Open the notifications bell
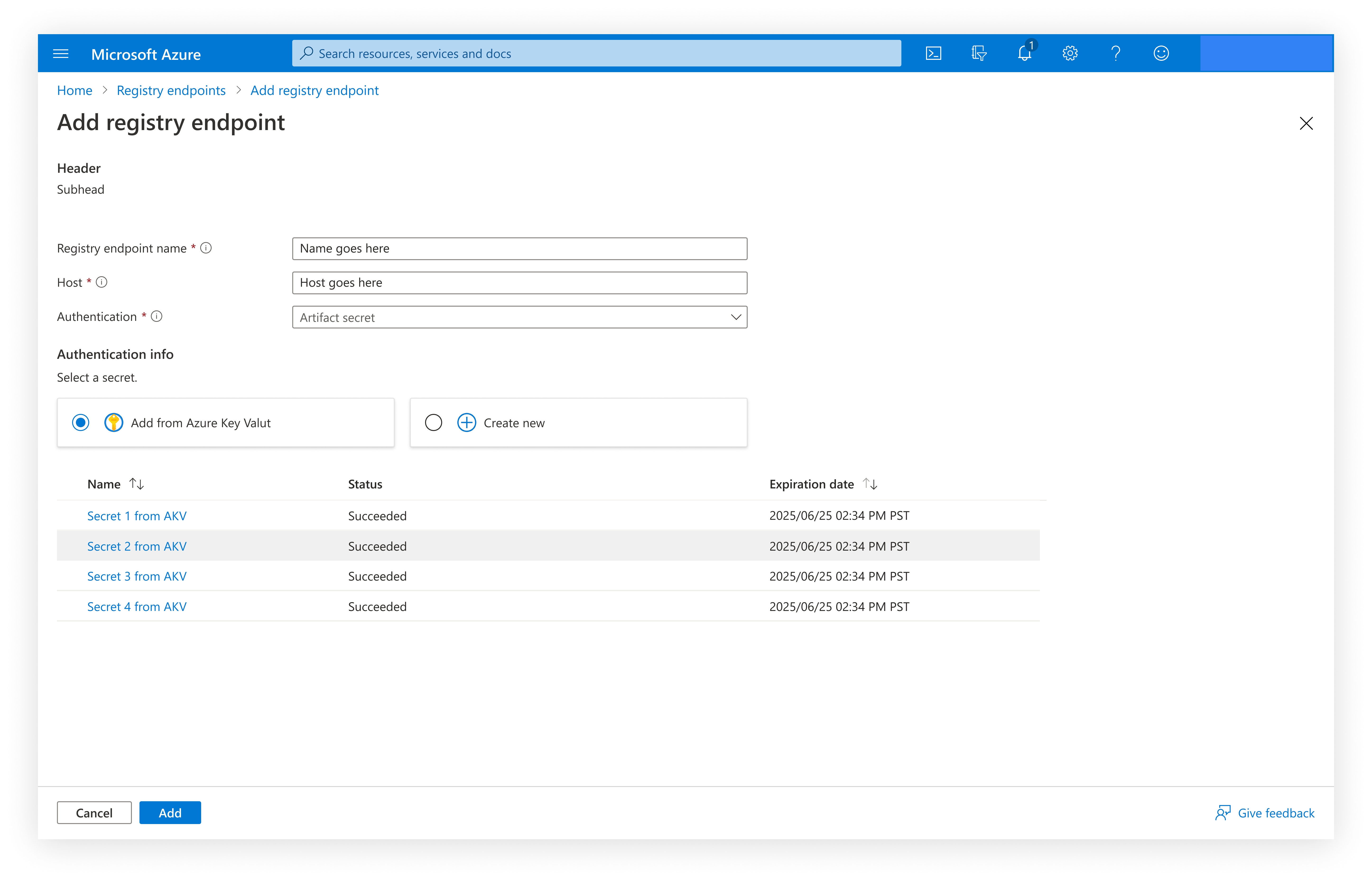Screen dimensions: 1372x881 (1024, 53)
